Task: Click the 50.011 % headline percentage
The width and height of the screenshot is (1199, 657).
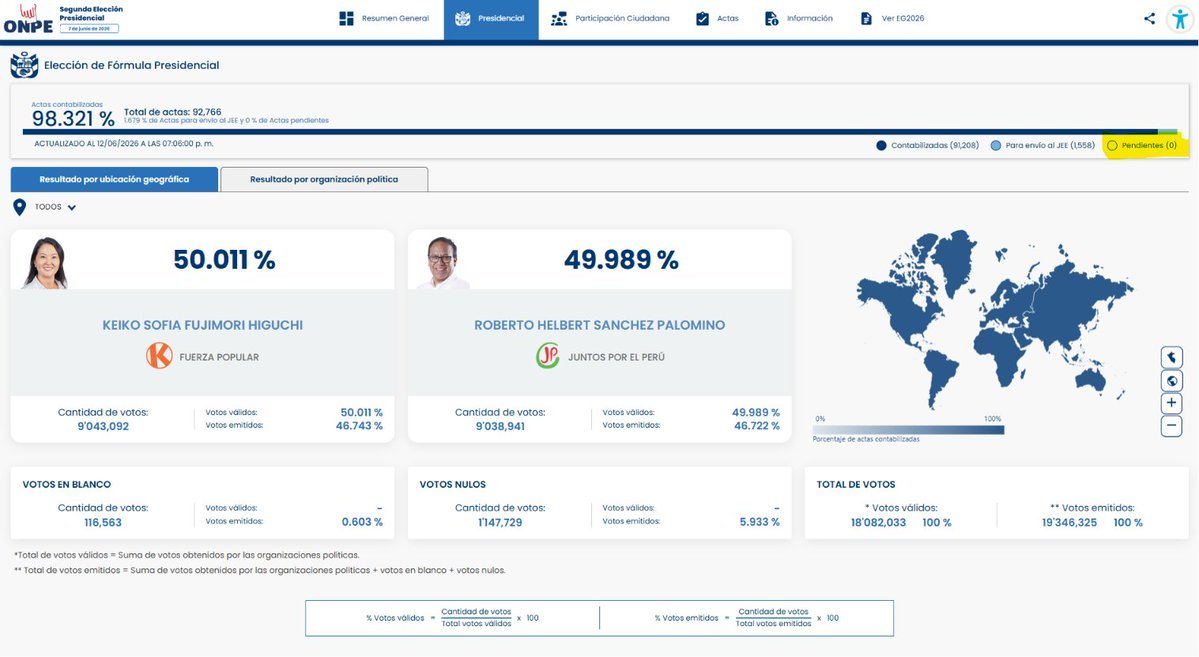Action: click(224, 260)
